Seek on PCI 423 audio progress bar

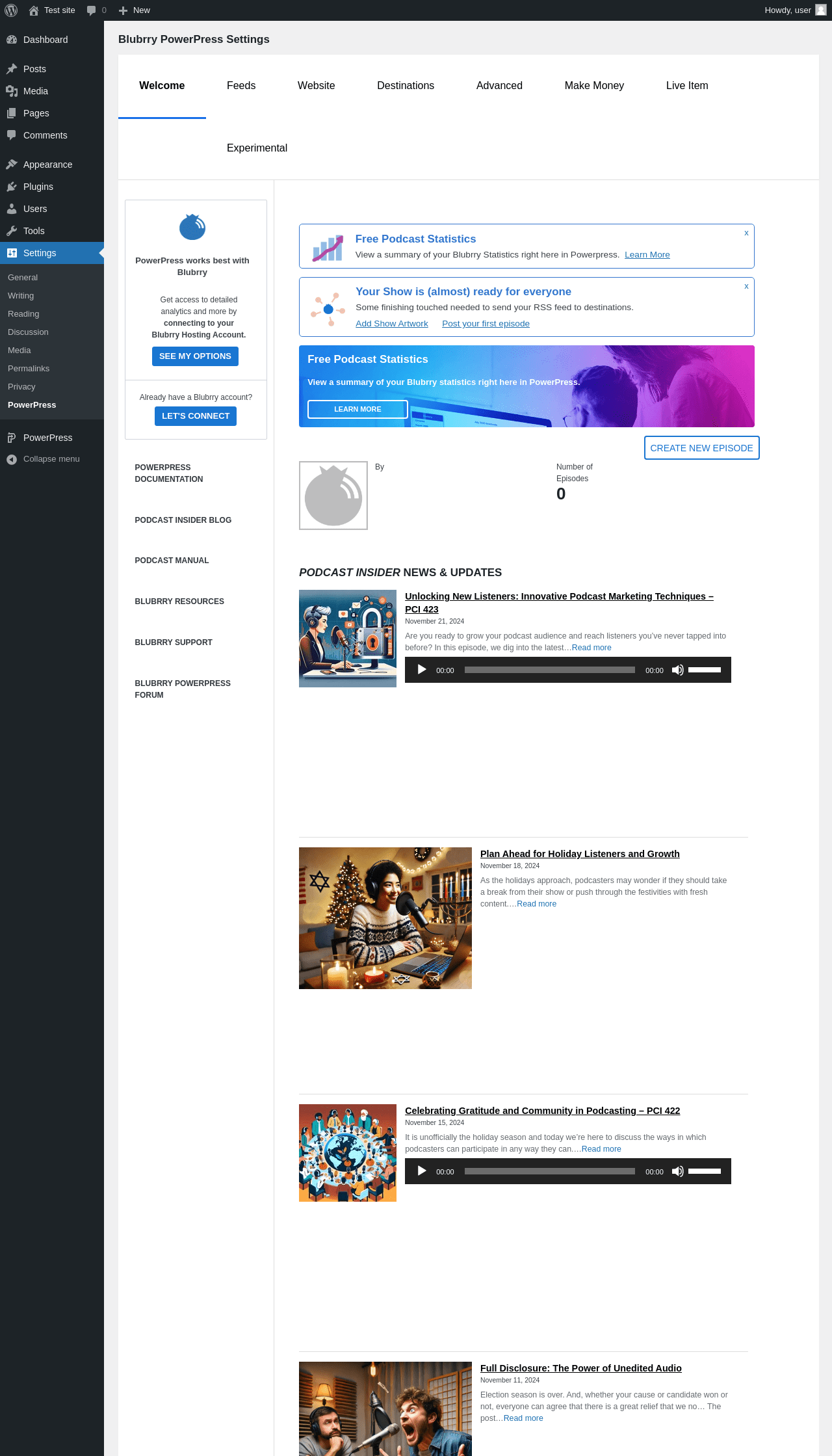coord(550,670)
